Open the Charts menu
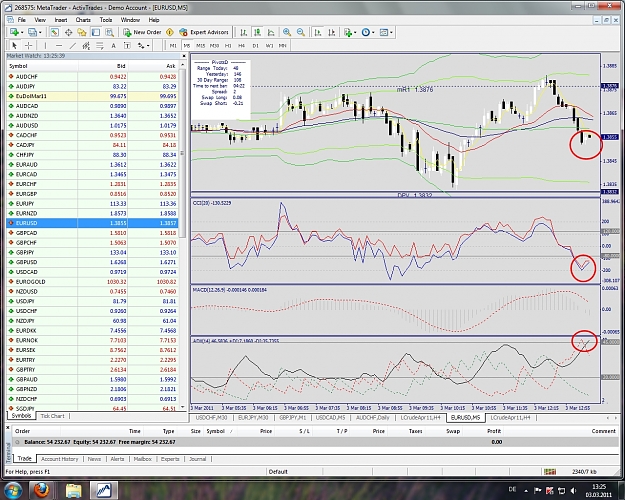The width and height of the screenshot is (625, 500). [x=83, y=20]
